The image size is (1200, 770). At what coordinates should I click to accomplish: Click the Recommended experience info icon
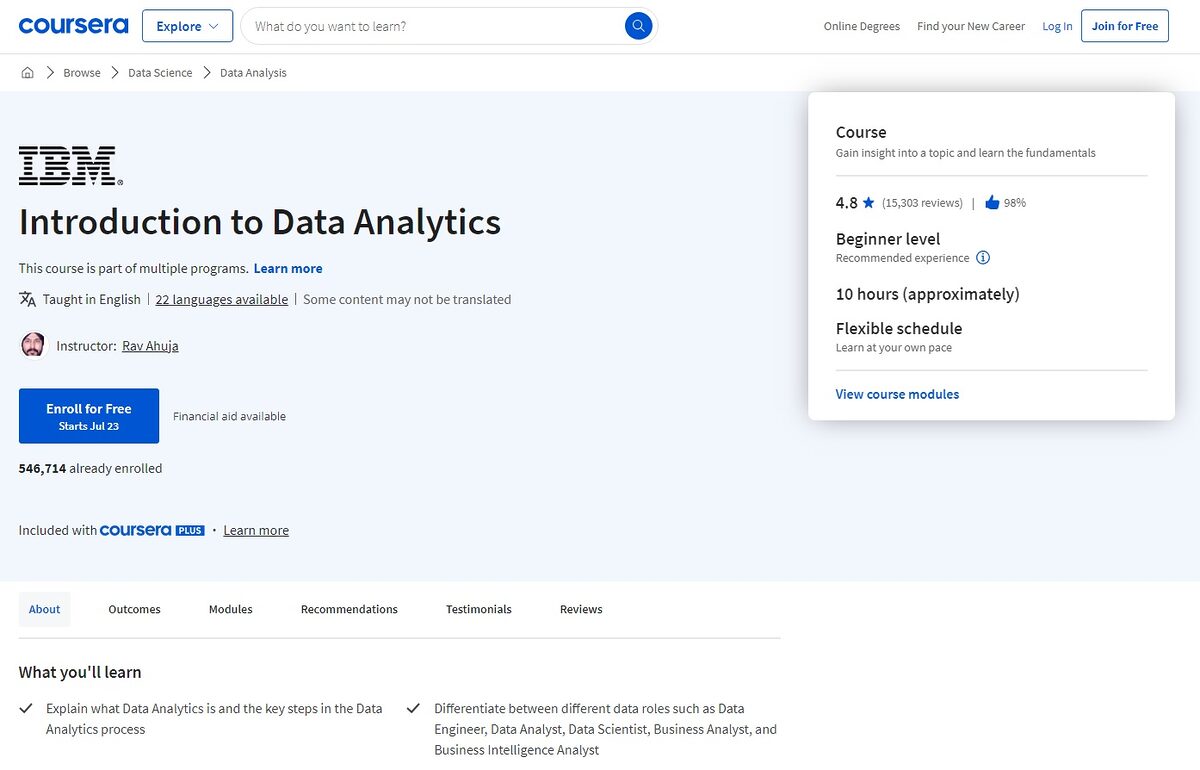983,258
